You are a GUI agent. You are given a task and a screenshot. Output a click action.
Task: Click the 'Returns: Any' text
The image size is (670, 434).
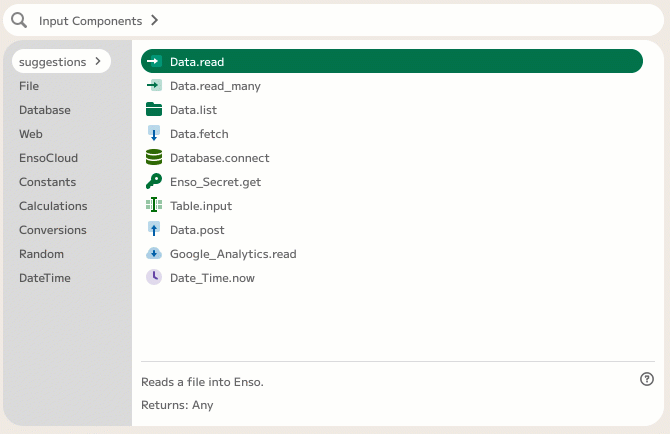177,405
